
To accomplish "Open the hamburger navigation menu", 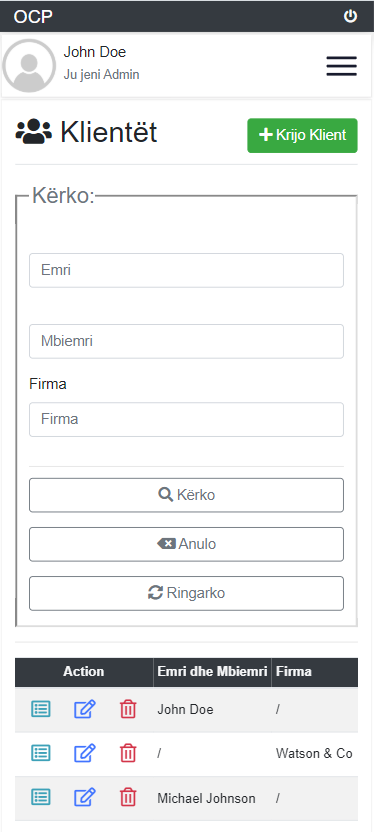I will pos(341,66).
